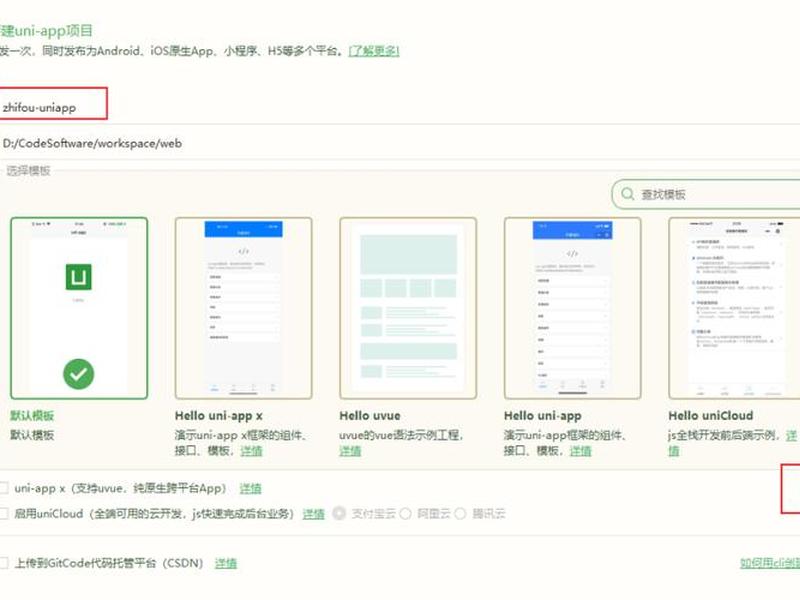Click the green checkmark on default template
The width and height of the screenshot is (800, 600).
click(x=79, y=374)
